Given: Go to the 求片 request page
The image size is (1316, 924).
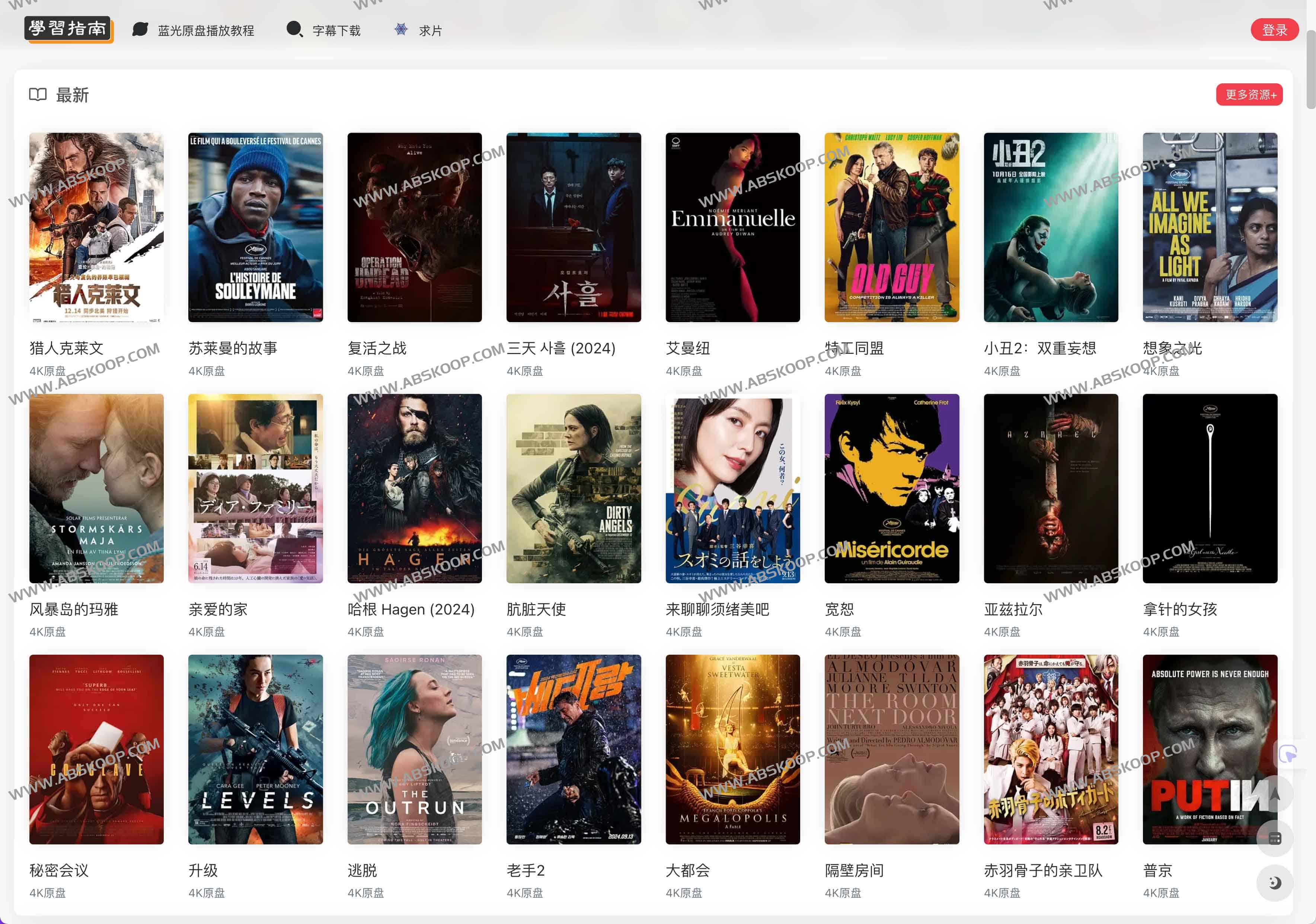Looking at the screenshot, I should coord(431,31).
